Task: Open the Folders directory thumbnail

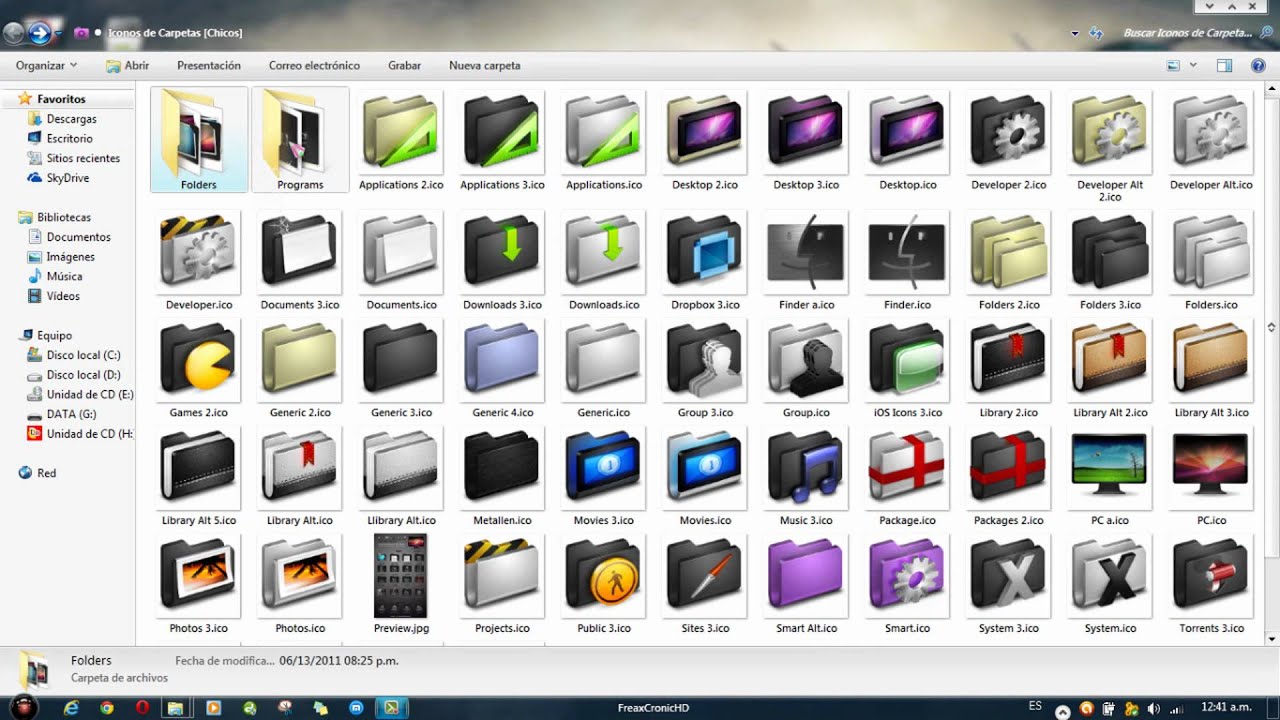Action: [199, 139]
